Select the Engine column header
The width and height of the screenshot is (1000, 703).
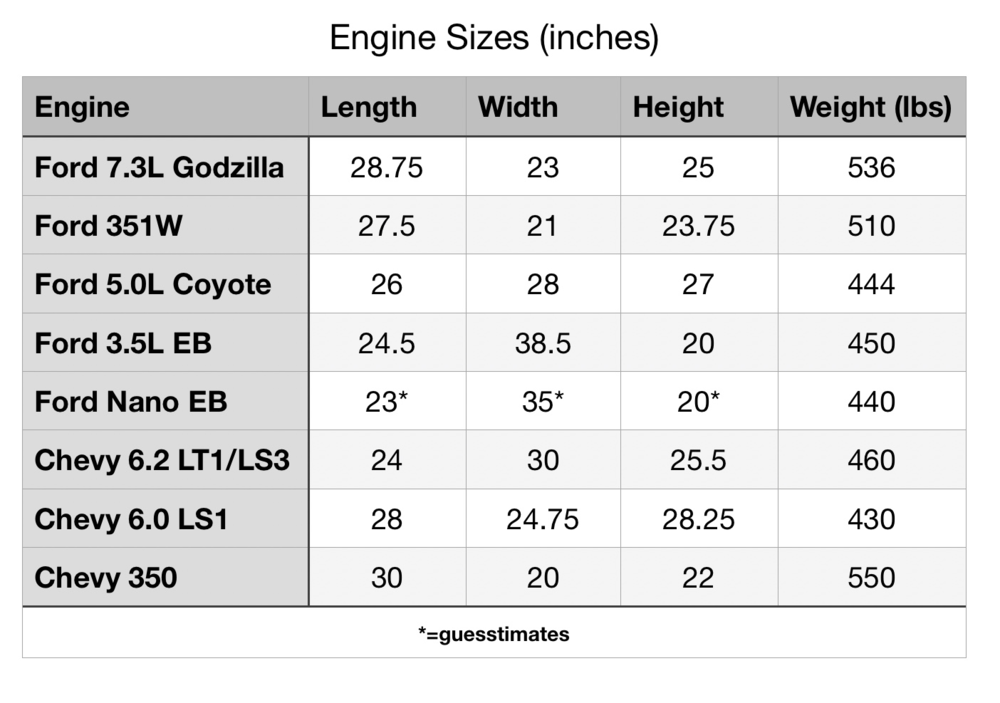[82, 107]
